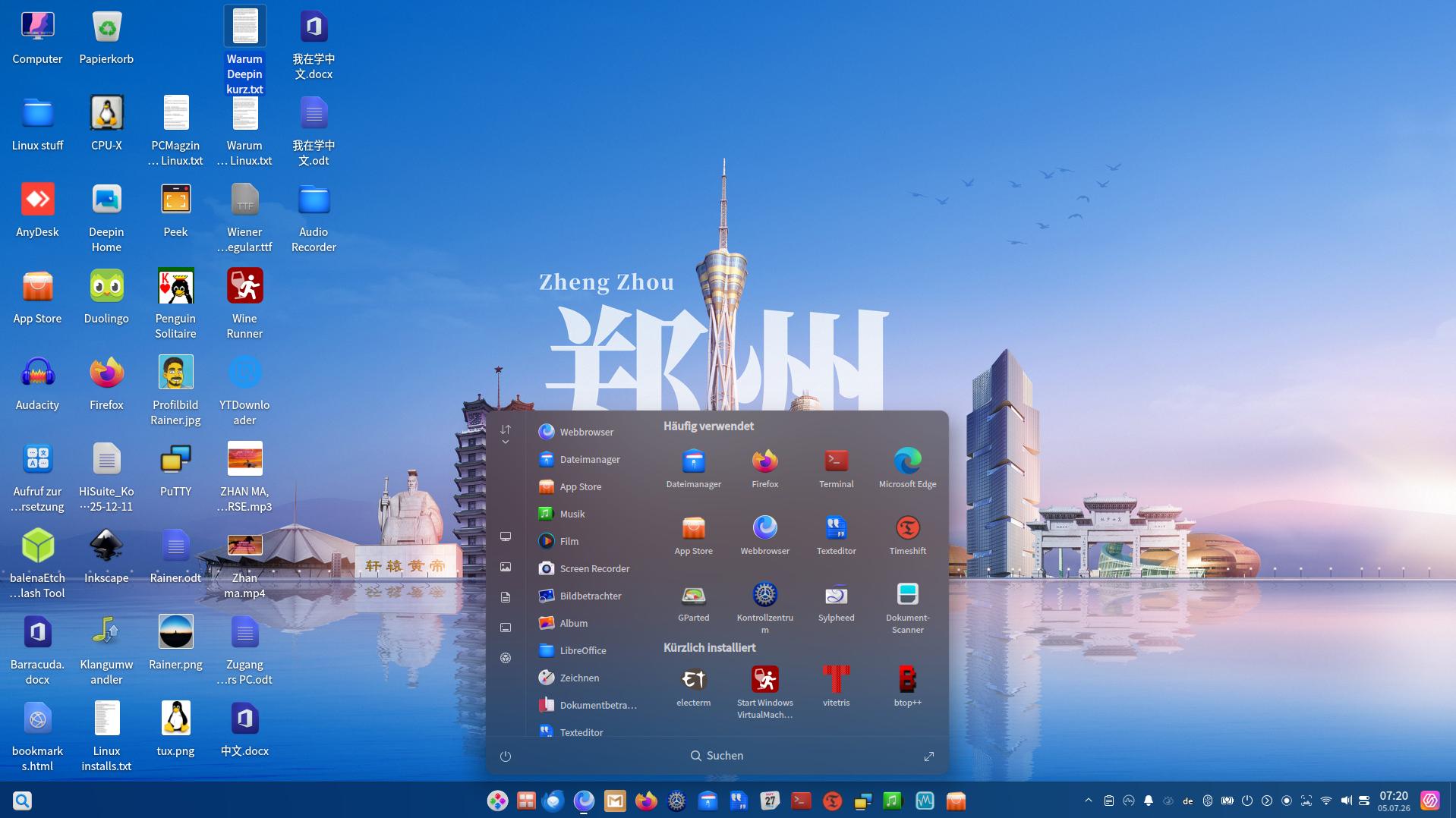Open the clipboard tray icon
1456x818 pixels.
coord(1109,801)
